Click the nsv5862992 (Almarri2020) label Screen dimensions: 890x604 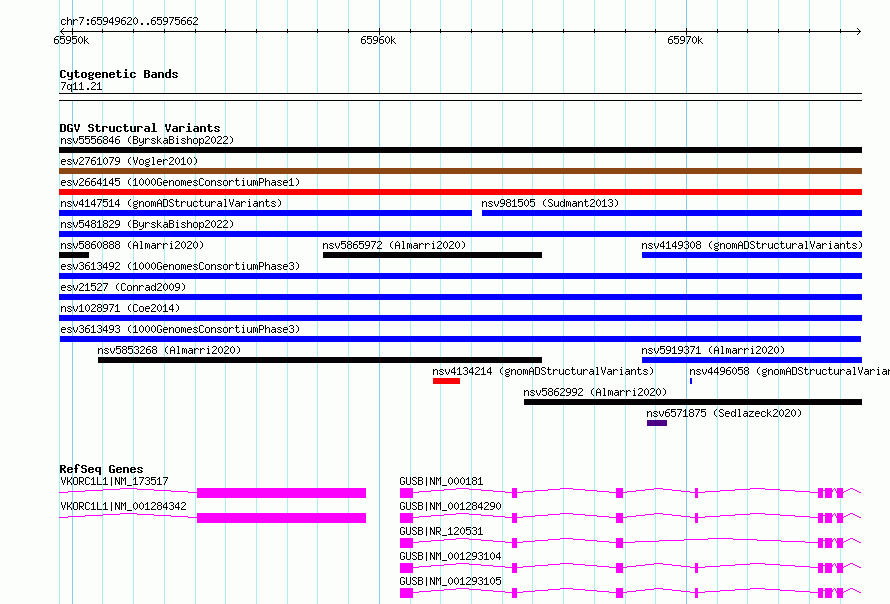pyautogui.click(x=595, y=392)
